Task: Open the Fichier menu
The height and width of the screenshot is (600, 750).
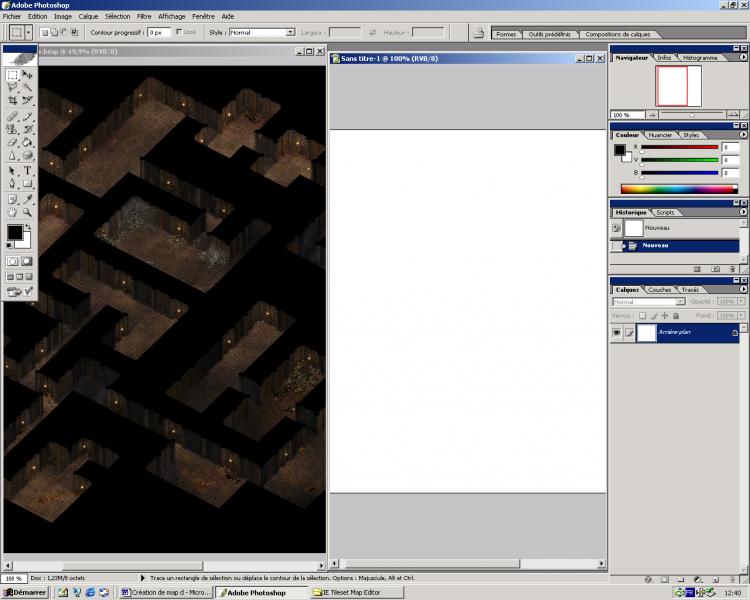Action: [x=12, y=16]
